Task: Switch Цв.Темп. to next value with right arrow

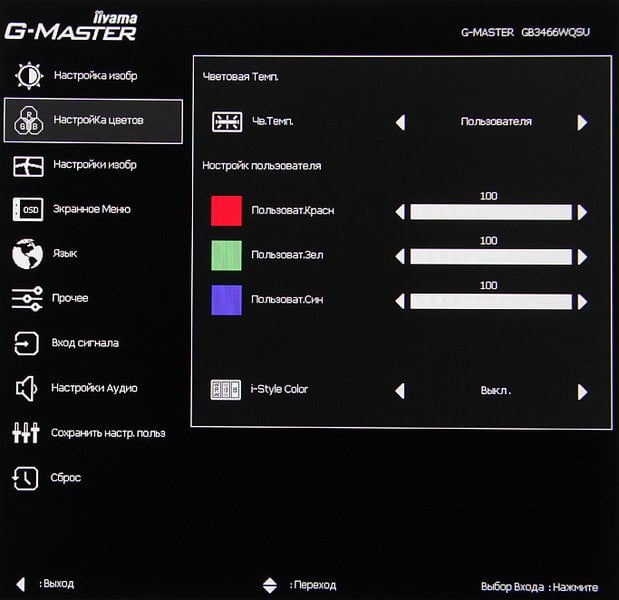Action: tap(582, 122)
